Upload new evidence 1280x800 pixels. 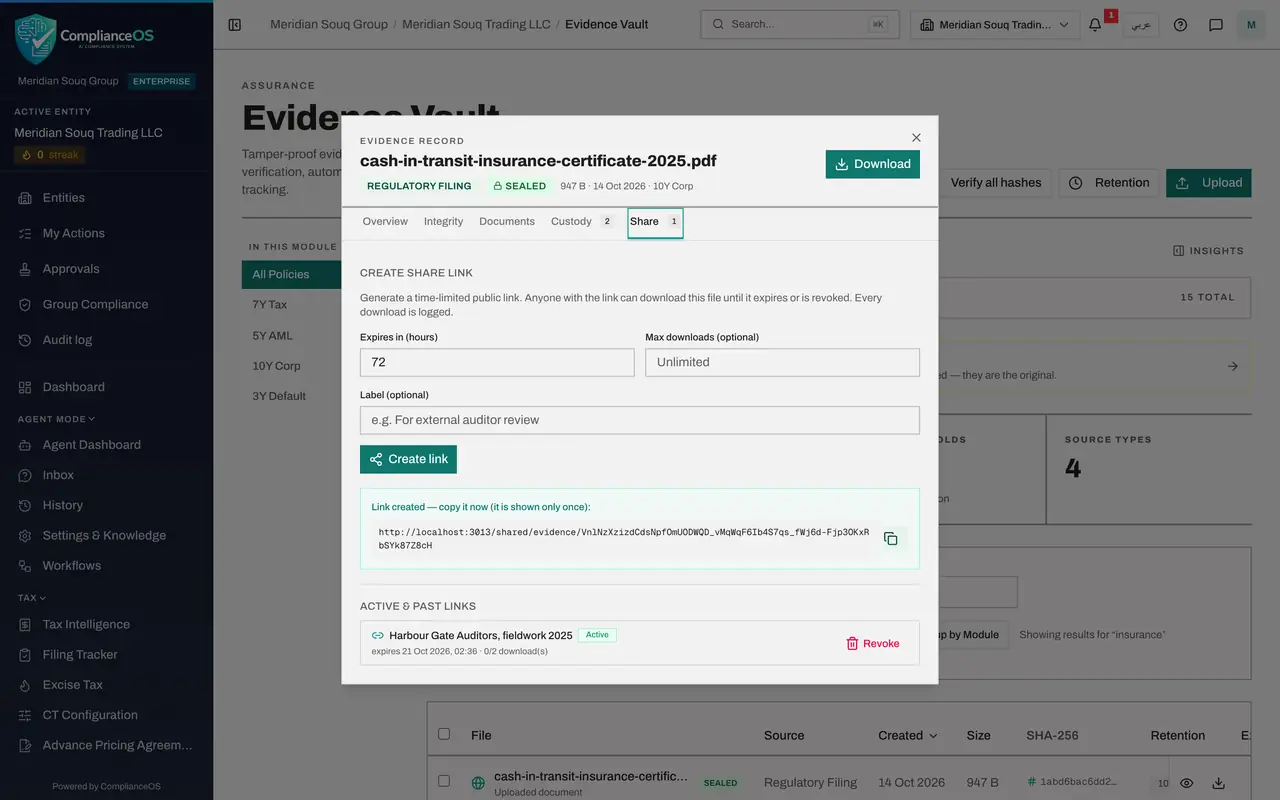[x=1209, y=183]
